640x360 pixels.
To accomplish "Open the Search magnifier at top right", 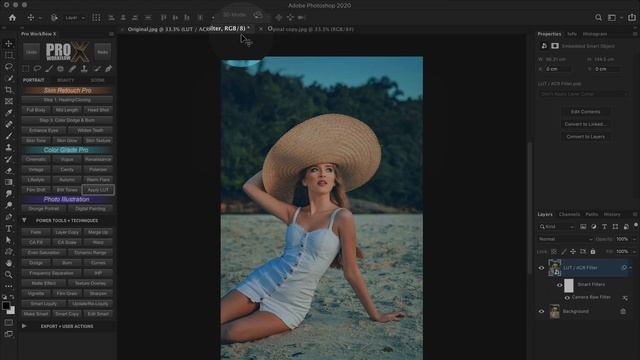I will pyautogui.click(x=598, y=18).
